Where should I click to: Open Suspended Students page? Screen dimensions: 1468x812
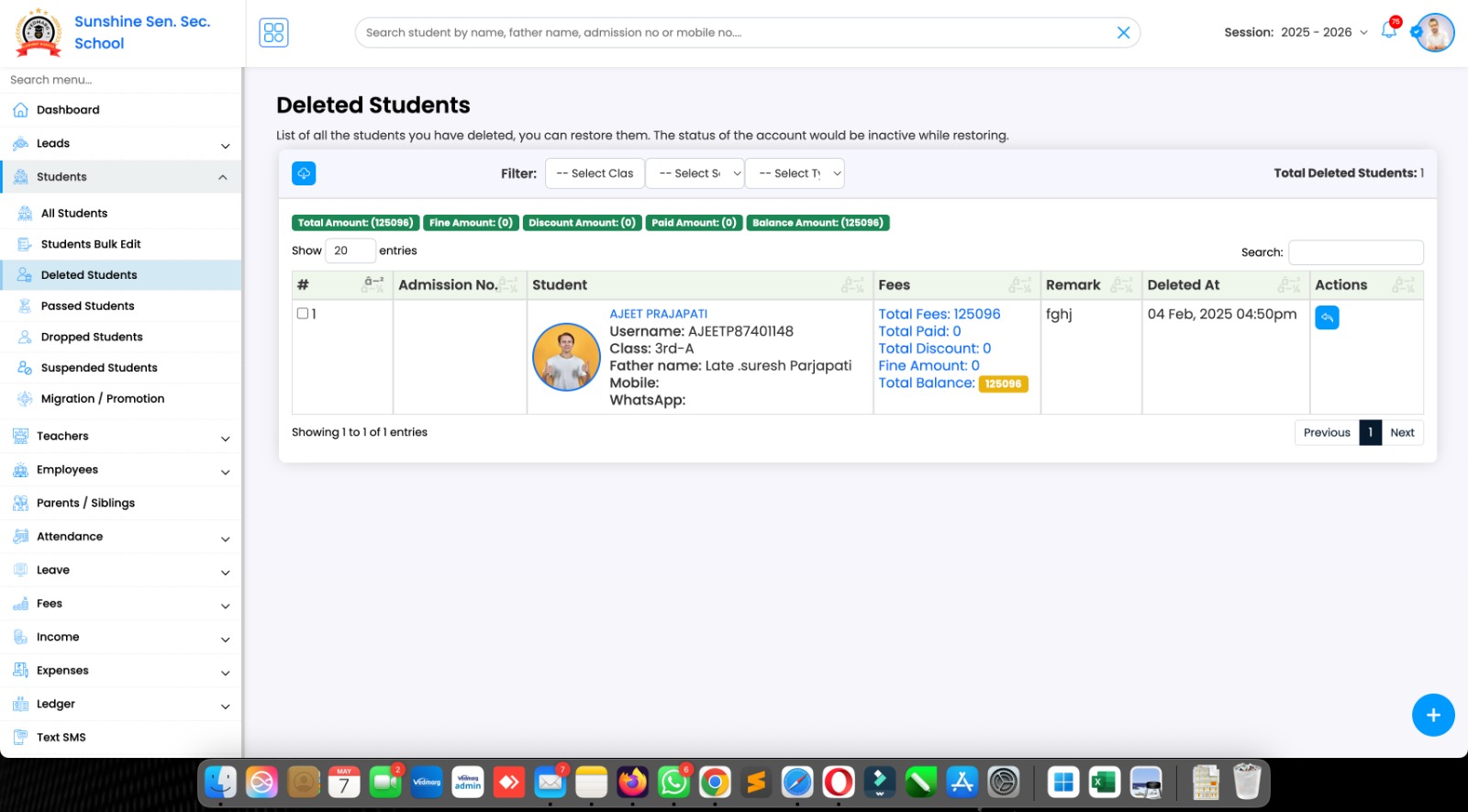pos(121,368)
